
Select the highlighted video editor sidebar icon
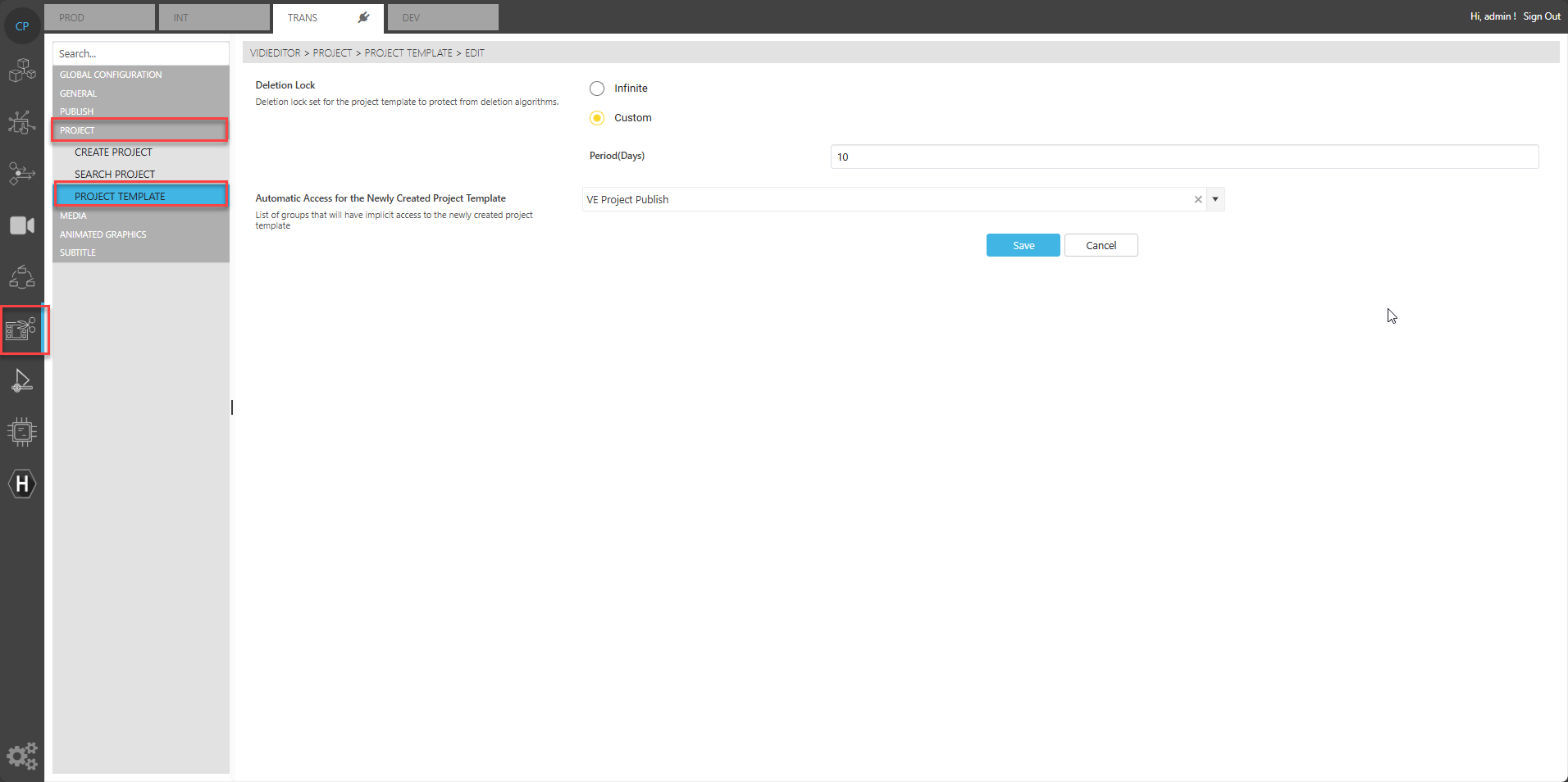22,330
